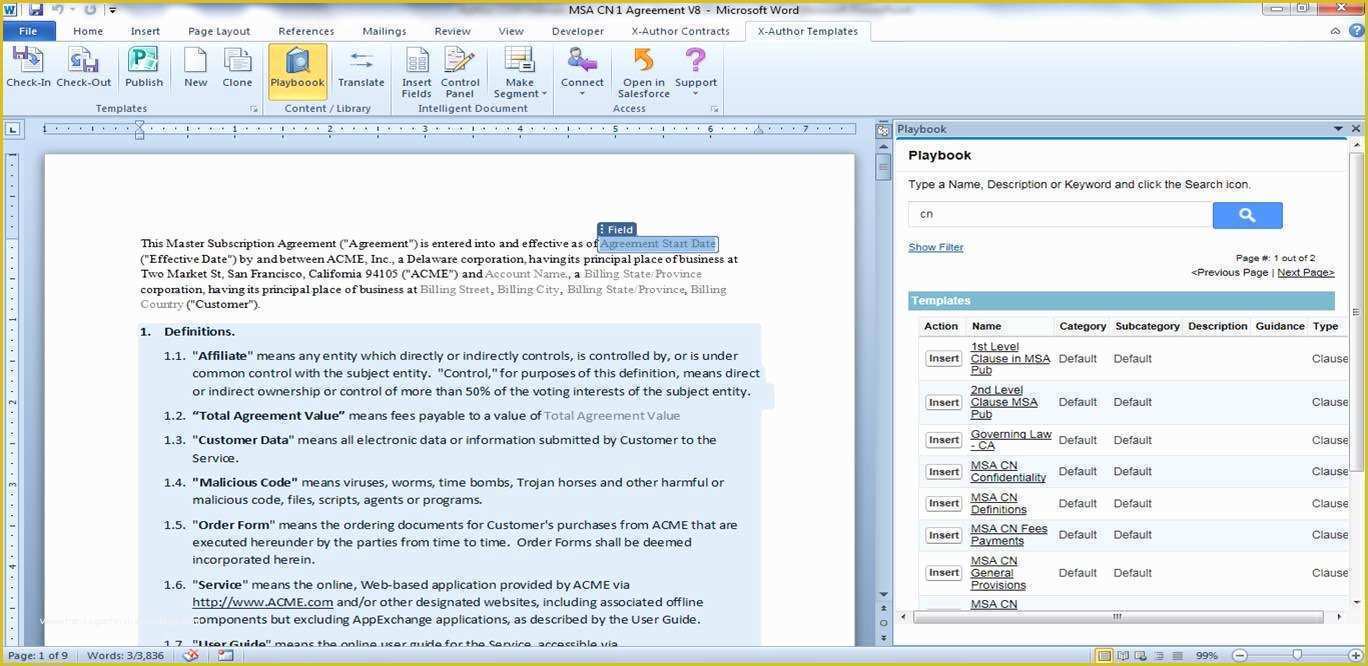The image size is (1368, 666).
Task: Insert the 1st Level Clause in MSA Pub
Action: pyautogui.click(x=943, y=358)
